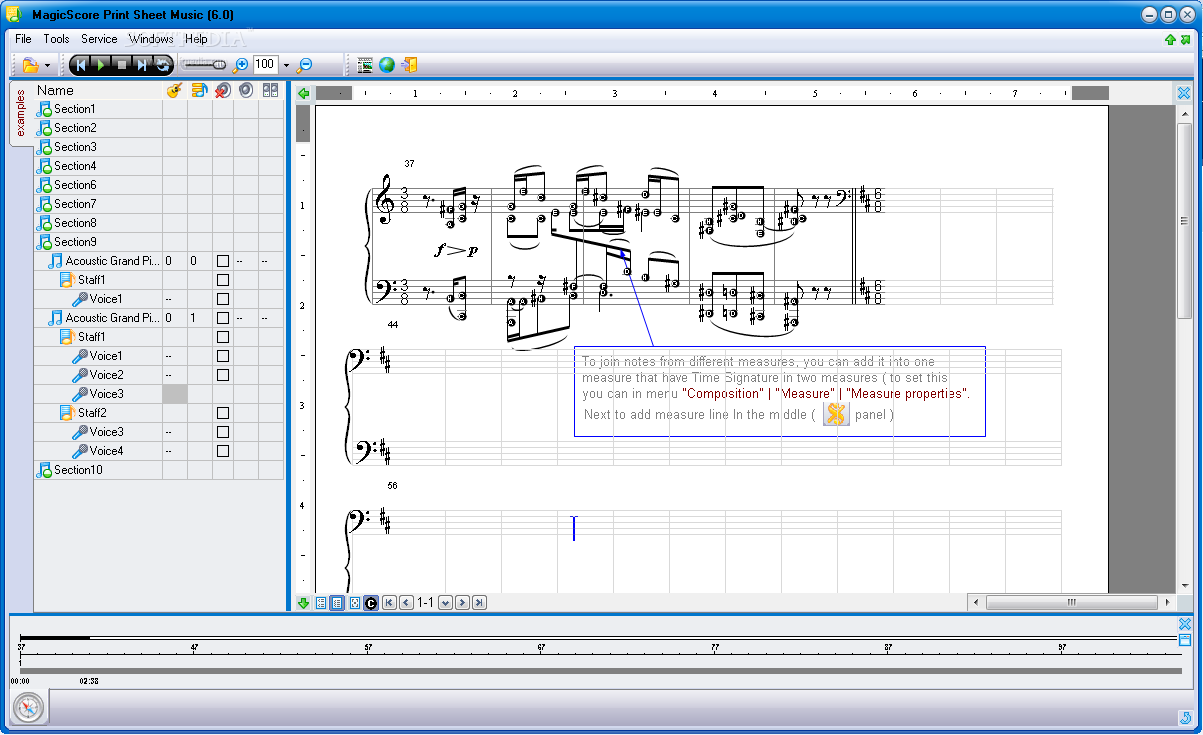The height and width of the screenshot is (735, 1203).
Task: Open the Service menu
Action: click(99, 39)
